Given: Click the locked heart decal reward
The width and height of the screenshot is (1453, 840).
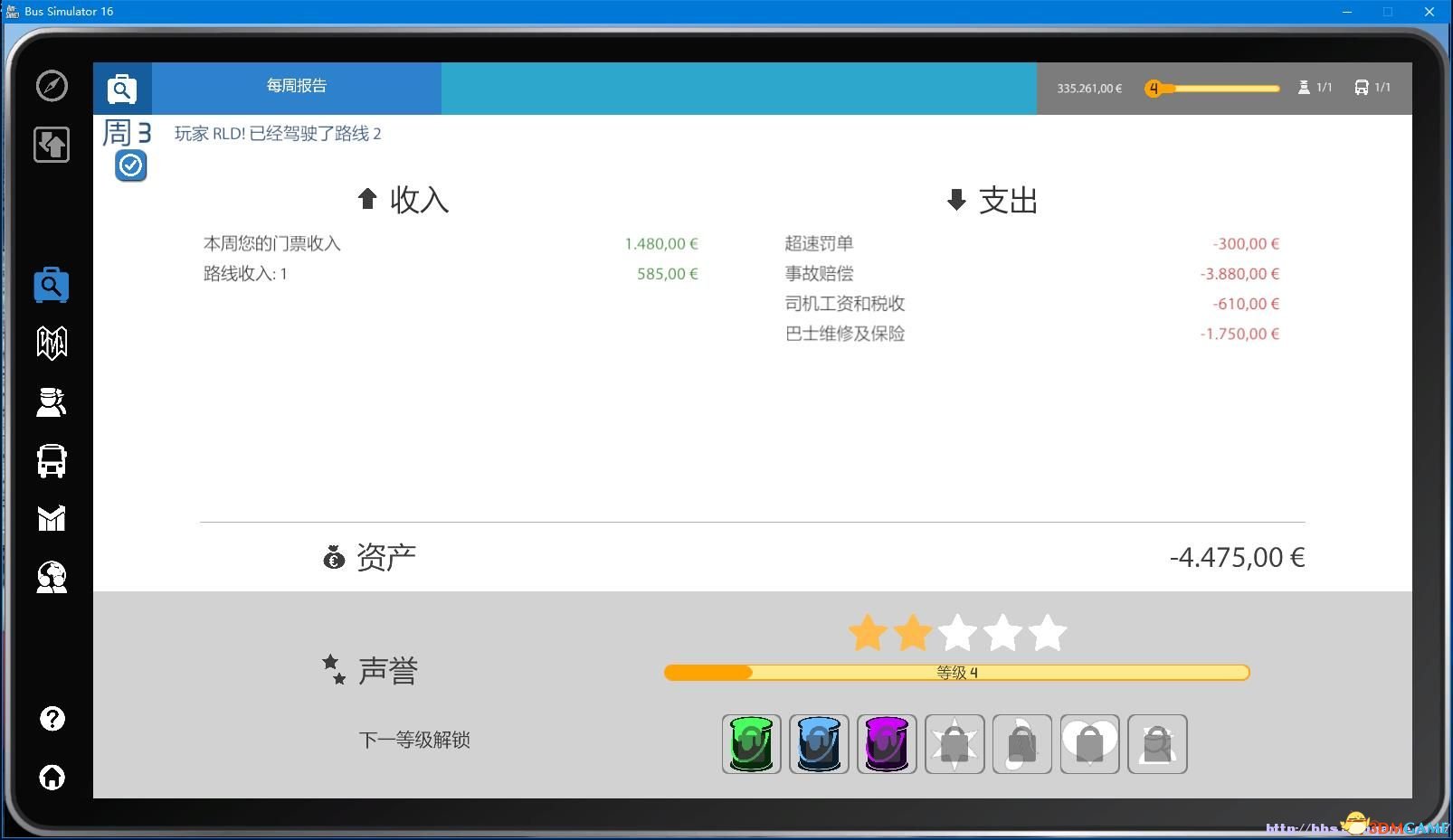Looking at the screenshot, I should (1090, 744).
